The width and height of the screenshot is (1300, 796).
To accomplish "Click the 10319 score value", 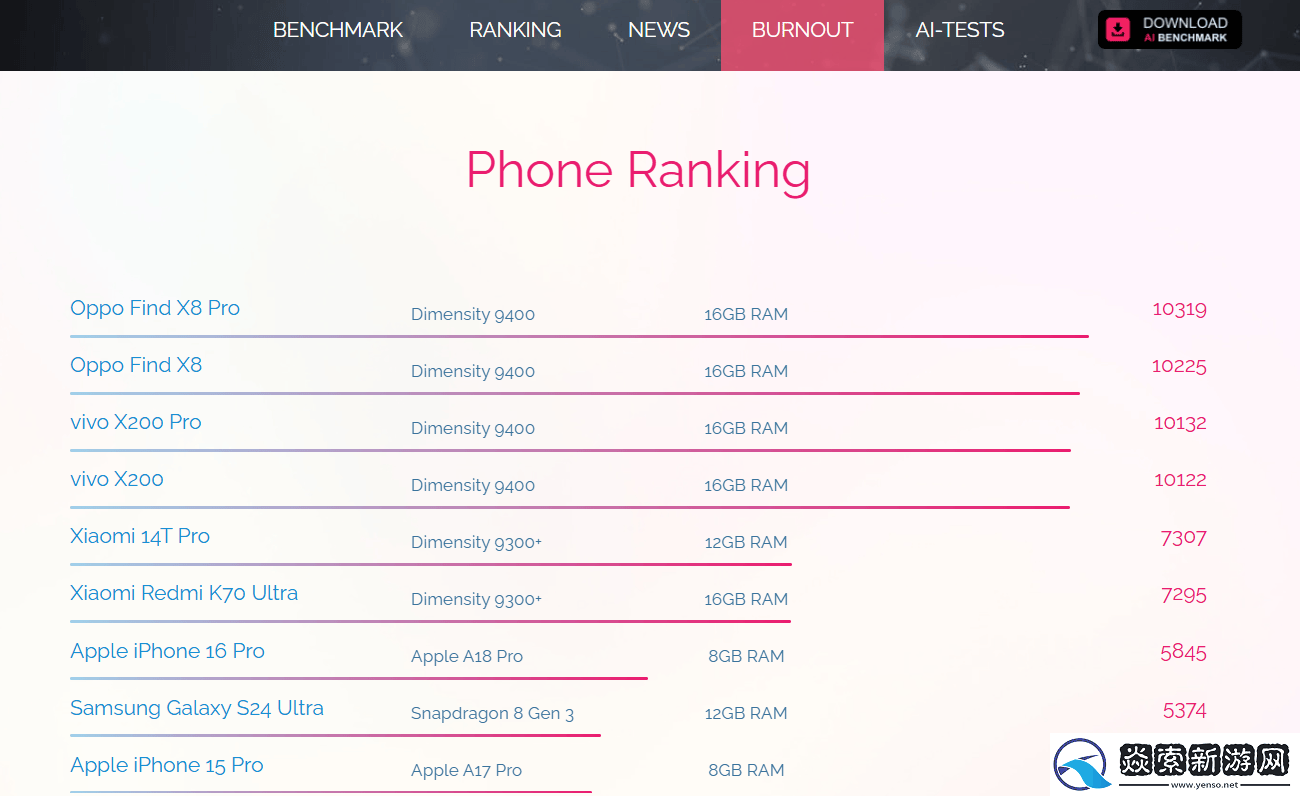I will pos(1179,309).
